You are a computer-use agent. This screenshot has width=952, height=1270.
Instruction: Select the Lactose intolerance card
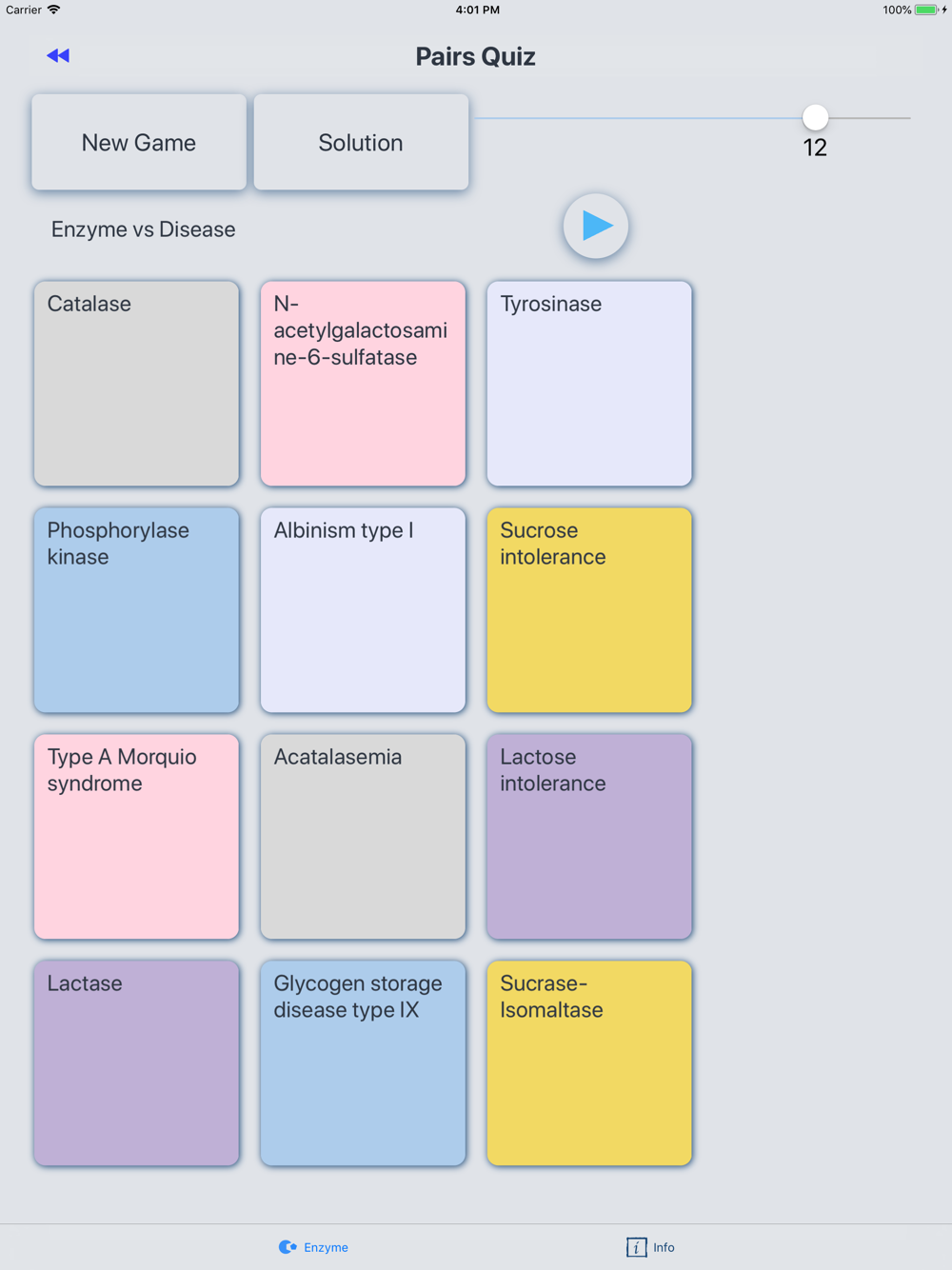pos(589,837)
